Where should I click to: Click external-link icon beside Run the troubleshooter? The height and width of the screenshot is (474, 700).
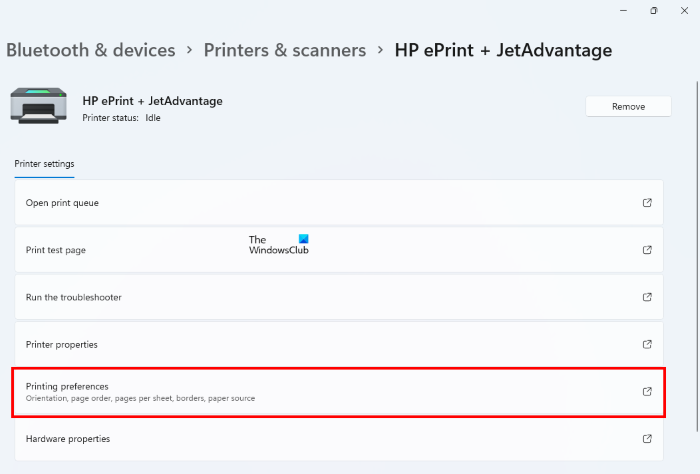click(647, 297)
